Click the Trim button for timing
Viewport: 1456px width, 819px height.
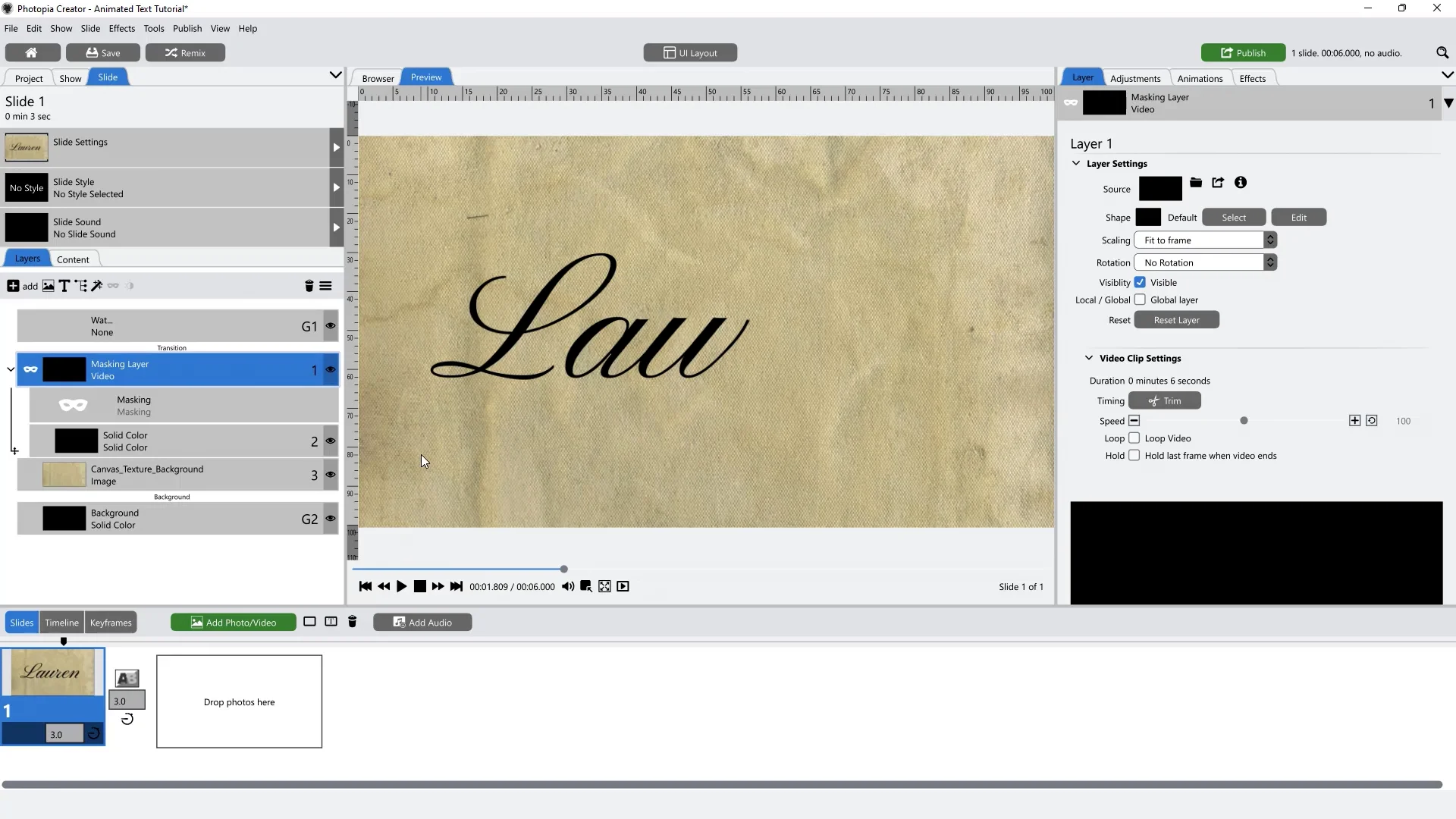pyautogui.click(x=1165, y=400)
